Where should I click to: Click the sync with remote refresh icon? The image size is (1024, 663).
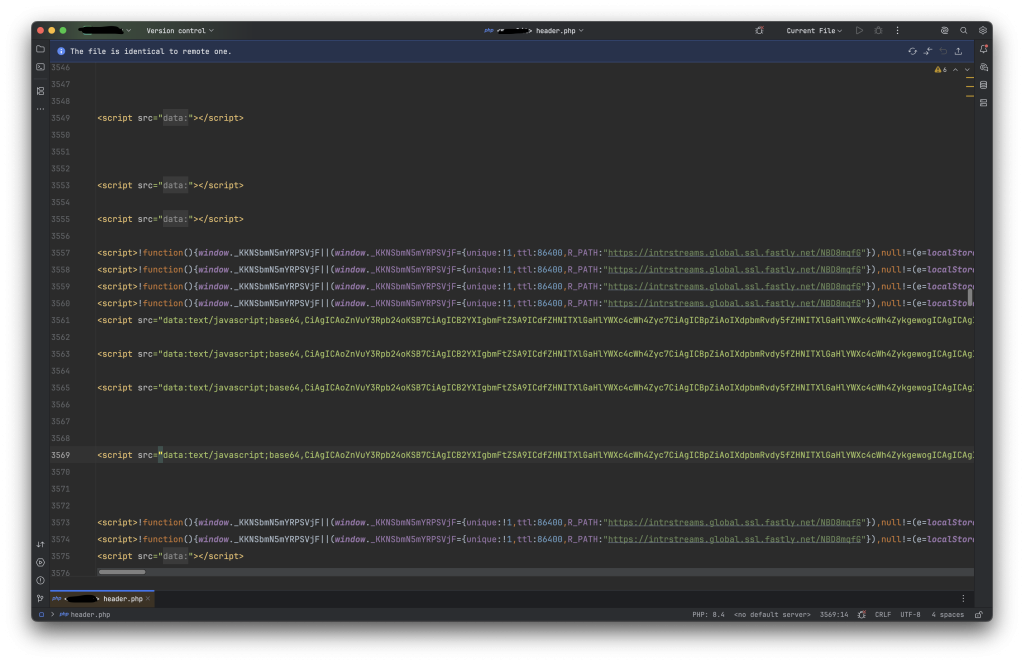point(912,51)
